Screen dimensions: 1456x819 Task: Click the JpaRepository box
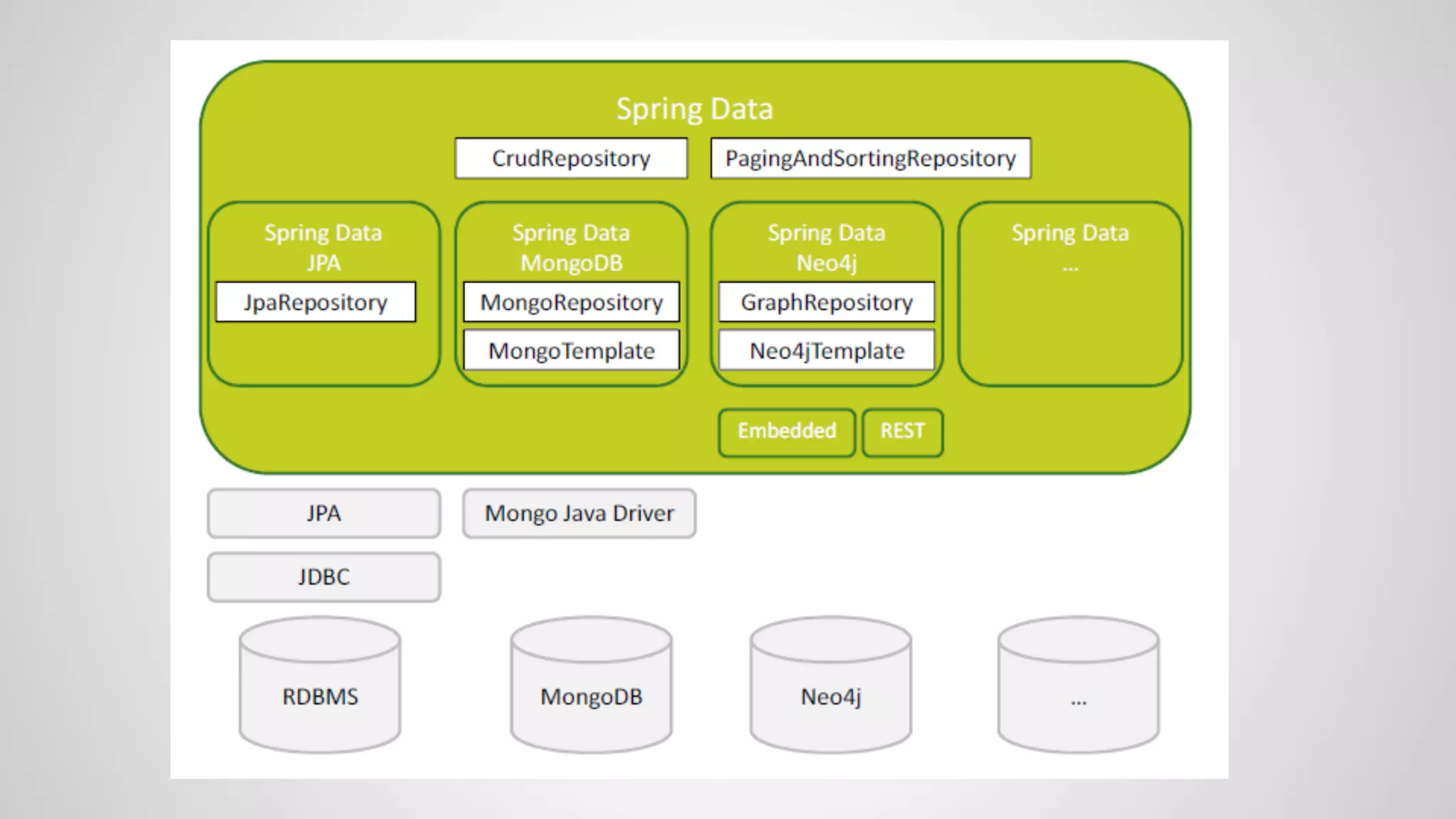pos(316,302)
